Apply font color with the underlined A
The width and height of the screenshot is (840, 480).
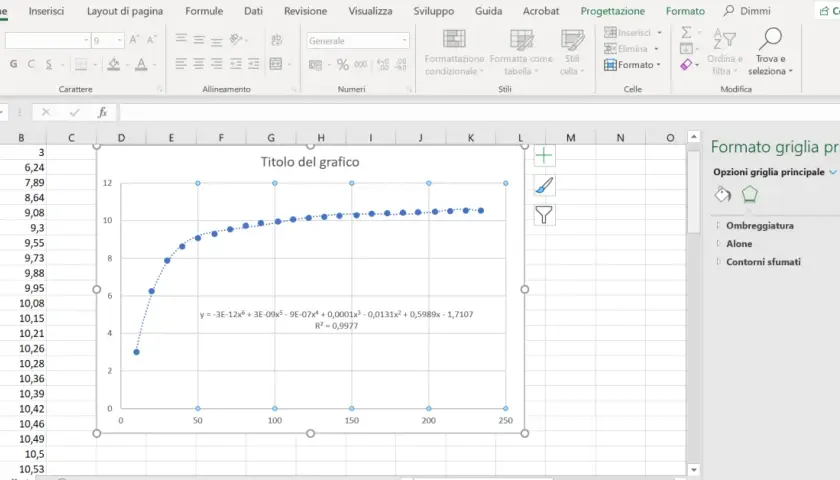[141, 64]
